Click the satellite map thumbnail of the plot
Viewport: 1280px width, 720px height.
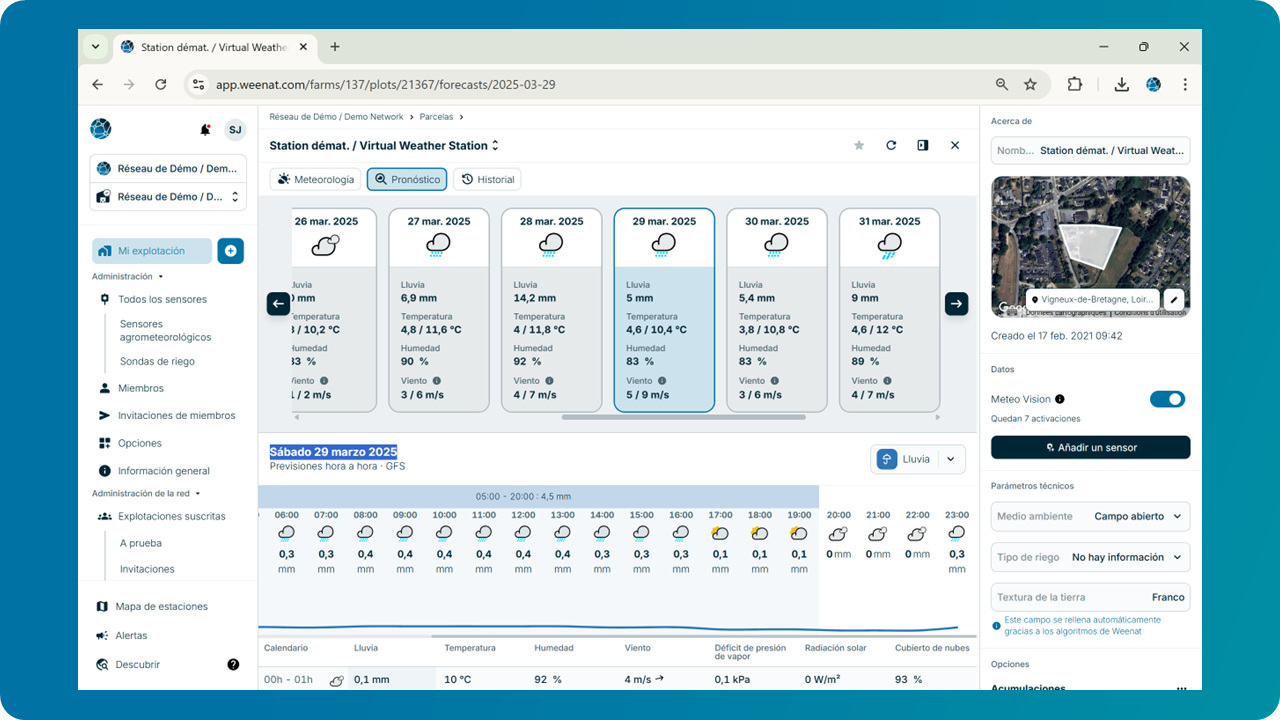click(x=1091, y=247)
